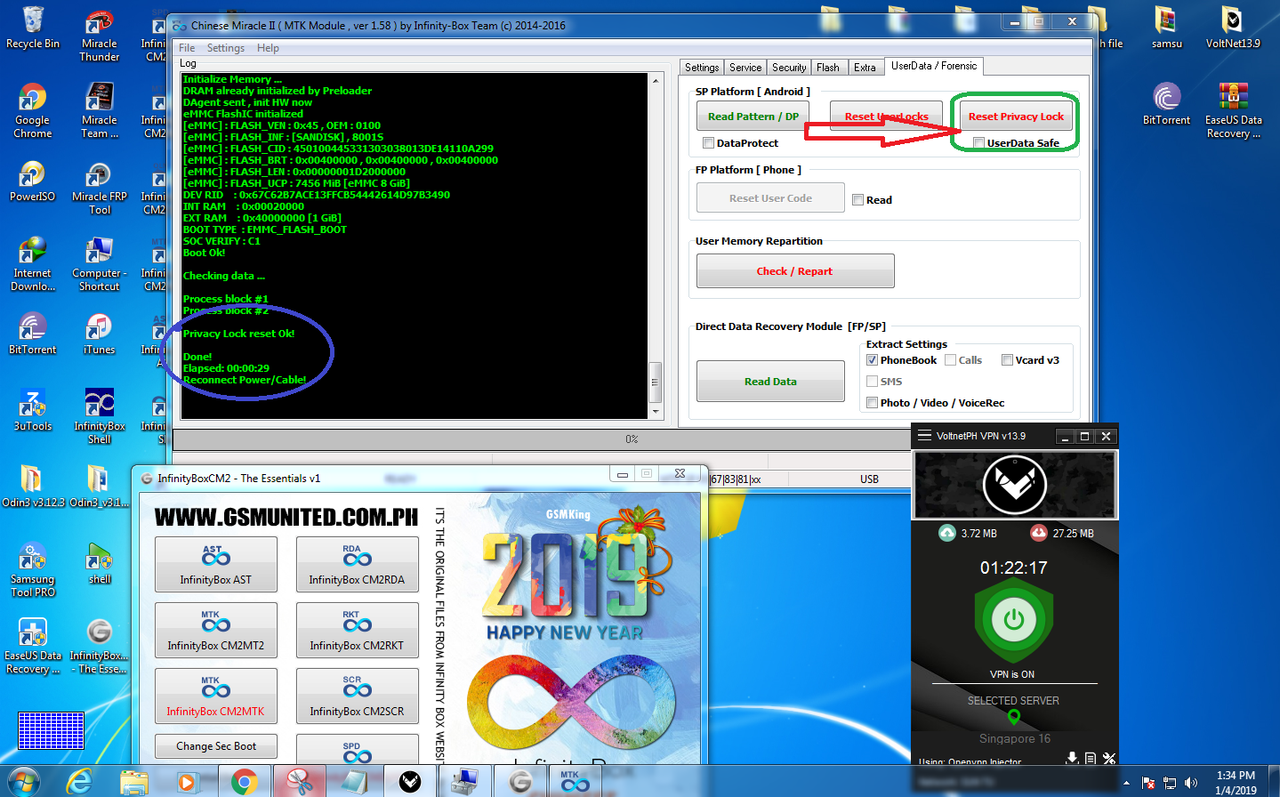Viewport: 1280px width, 797px height.
Task: Launch the Miracle FRP Tool shortcut
Action: (x=99, y=188)
